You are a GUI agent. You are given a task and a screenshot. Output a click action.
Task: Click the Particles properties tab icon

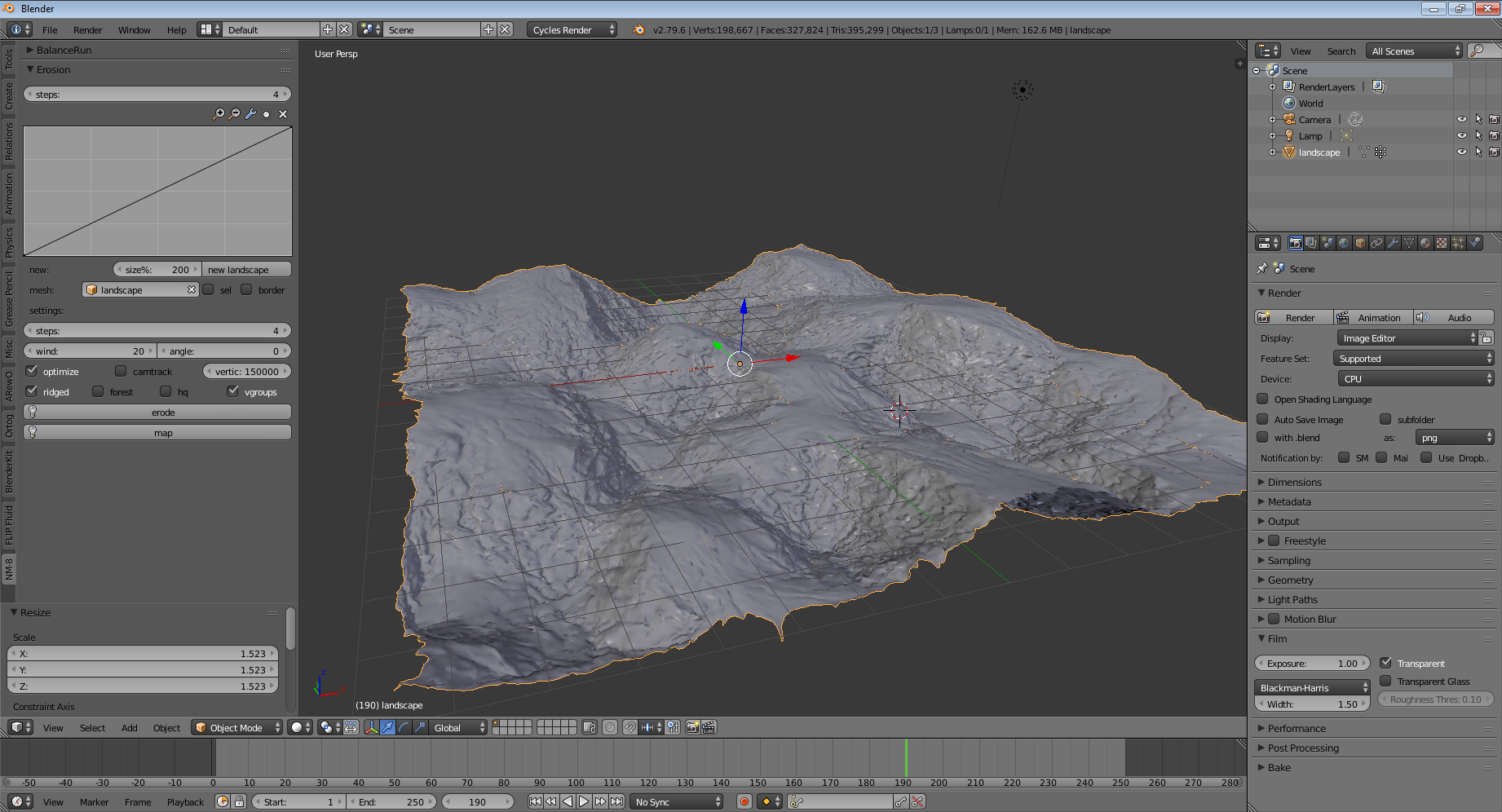click(1458, 243)
